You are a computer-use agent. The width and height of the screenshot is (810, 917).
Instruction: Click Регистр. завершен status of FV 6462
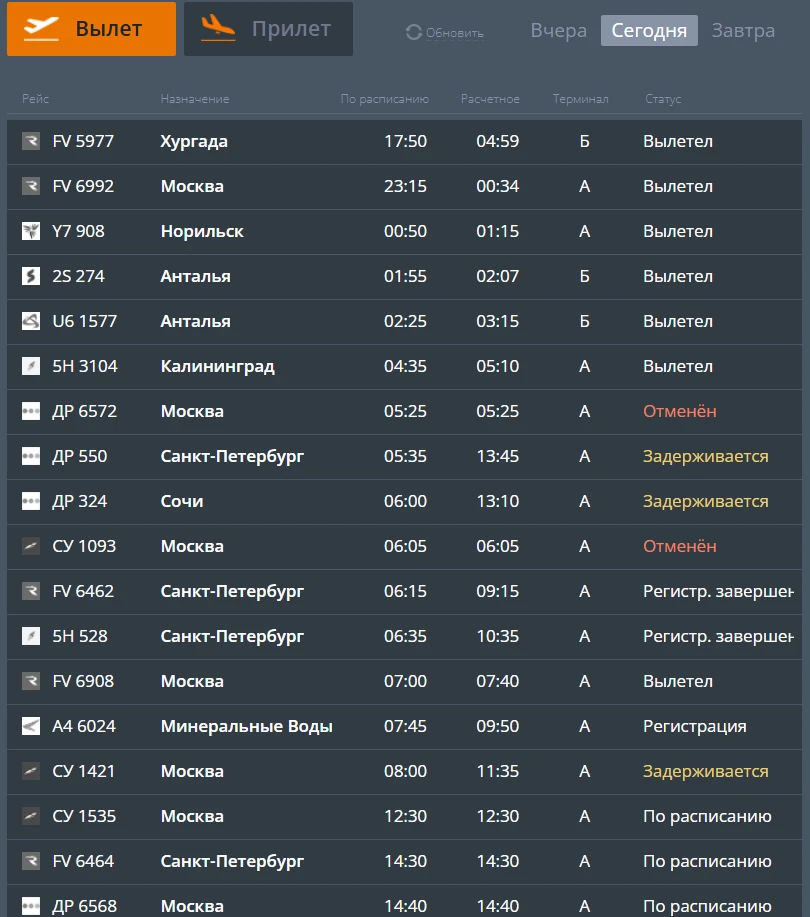718,592
